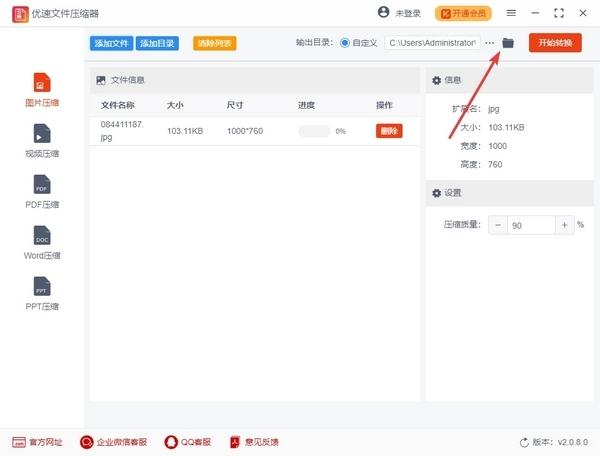Click the 0% progress bar of the file
This screenshot has height=456, width=600.
click(314, 131)
